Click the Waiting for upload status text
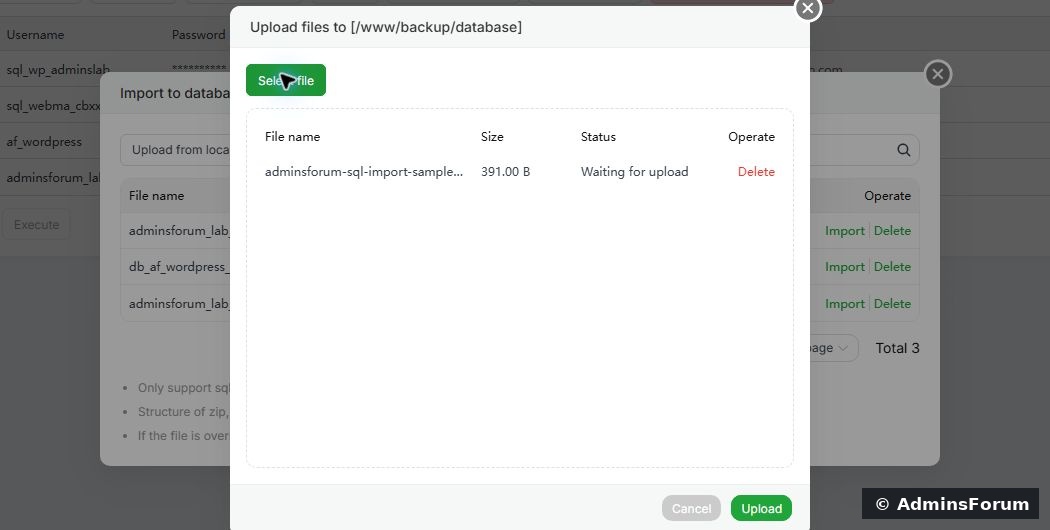 [x=634, y=172]
